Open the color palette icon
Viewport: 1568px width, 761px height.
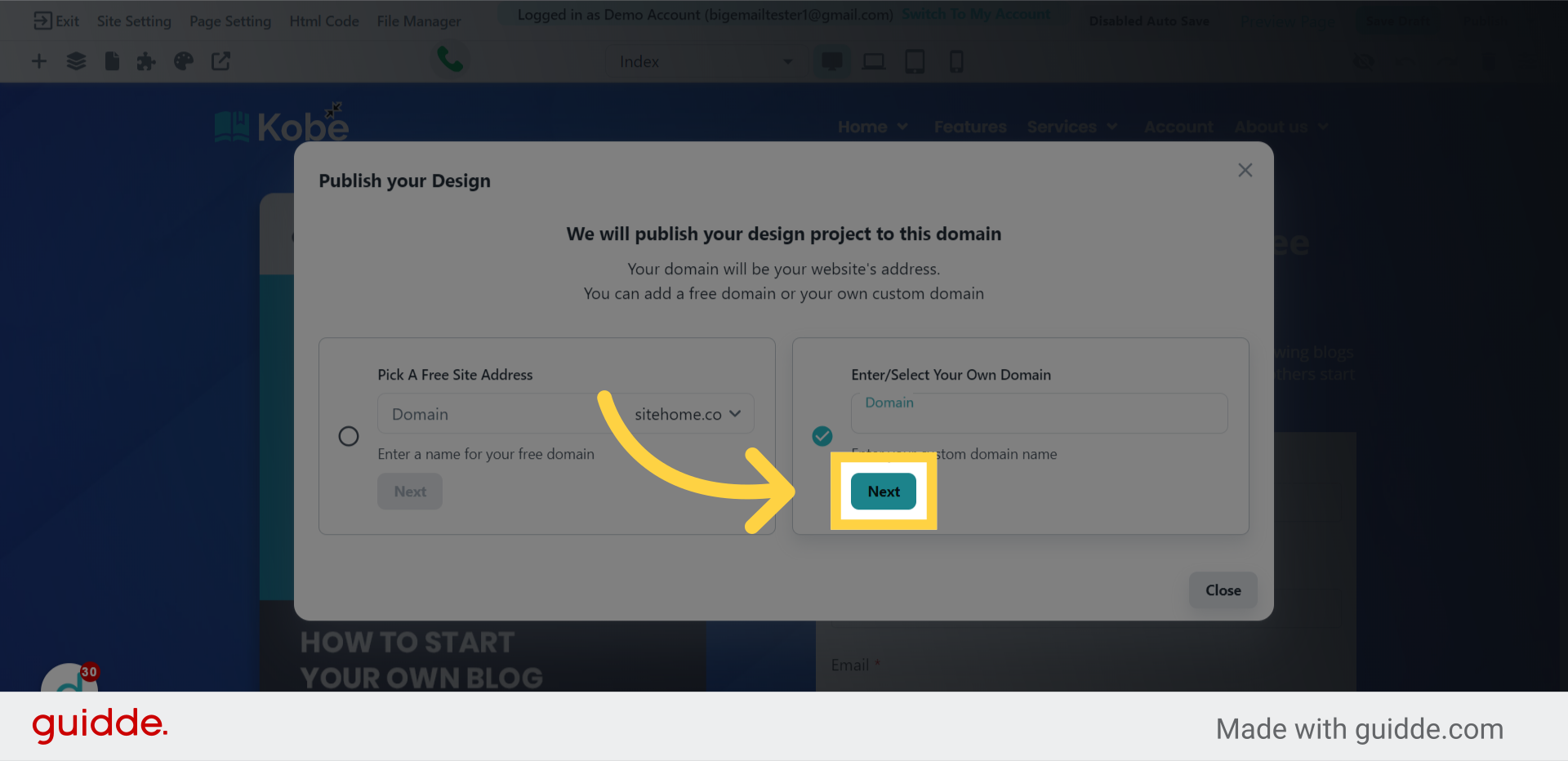point(184,61)
